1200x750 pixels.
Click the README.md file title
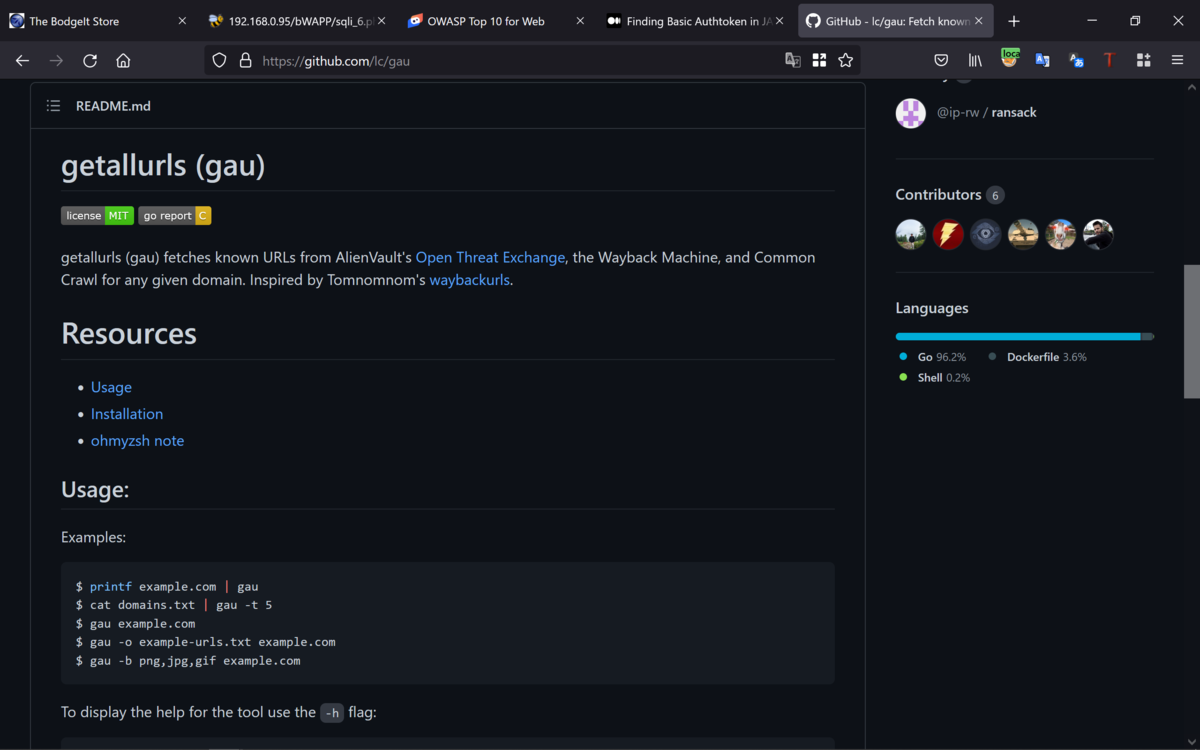113,106
